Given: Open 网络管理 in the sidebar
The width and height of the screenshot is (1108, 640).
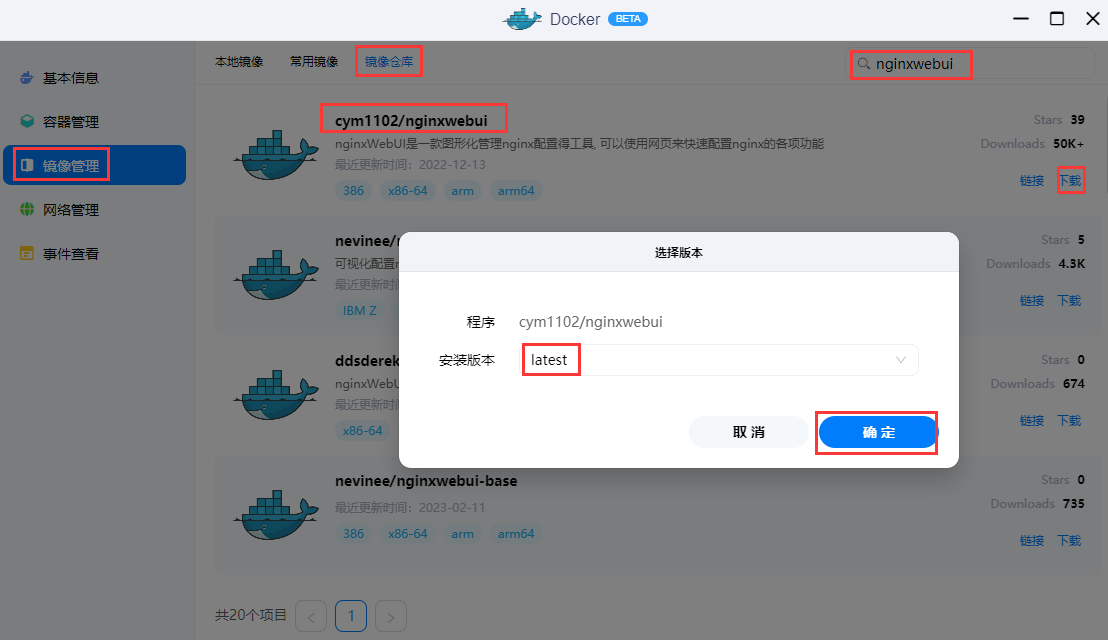Looking at the screenshot, I should click(95, 209).
